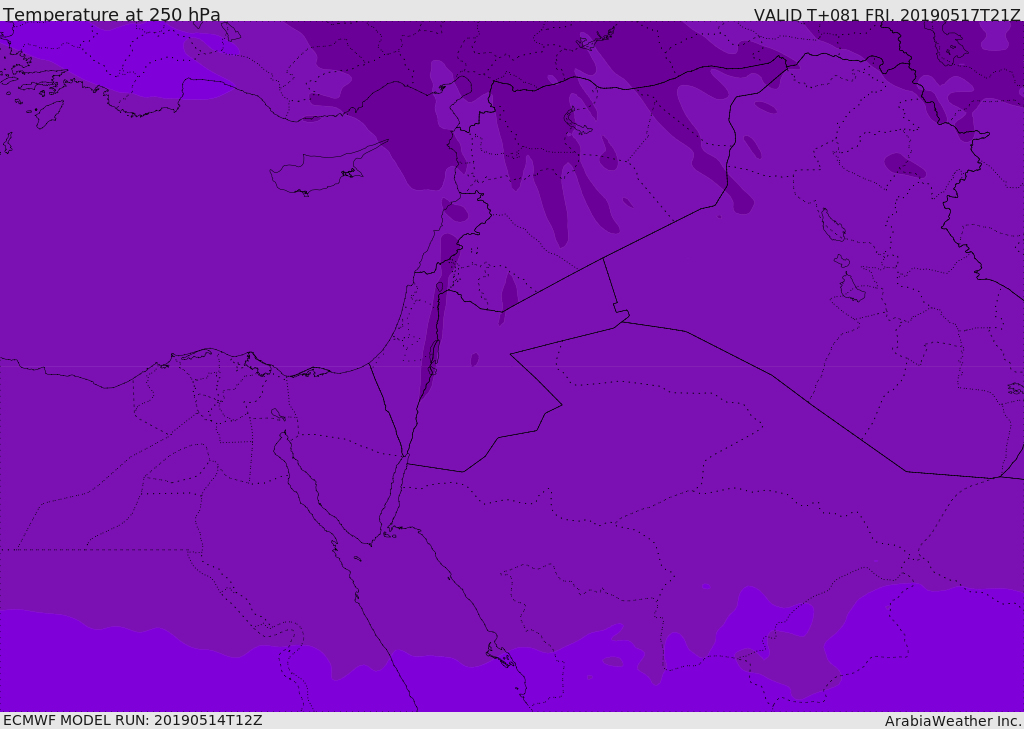The image size is (1024, 729).
Task: Click the 'ArabiaWeather Inc.' credit text
Action: (952, 721)
